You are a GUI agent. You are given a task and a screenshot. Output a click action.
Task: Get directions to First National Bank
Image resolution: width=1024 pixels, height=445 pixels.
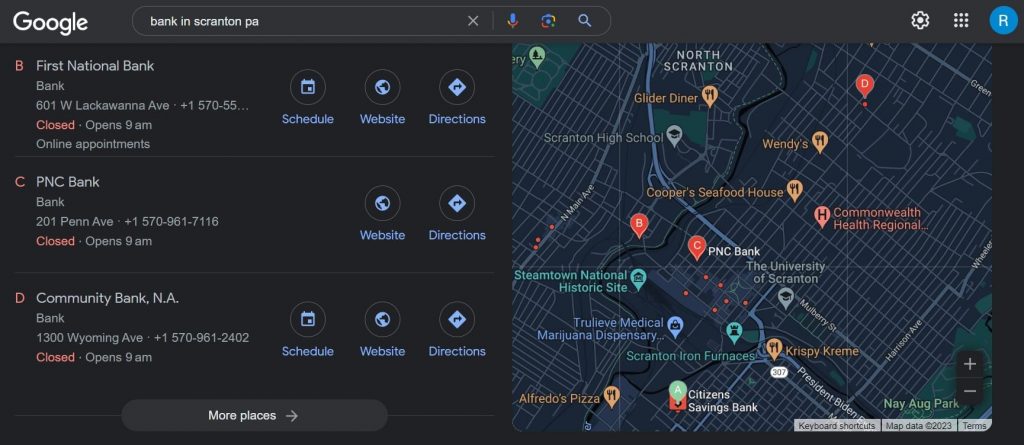click(x=457, y=98)
